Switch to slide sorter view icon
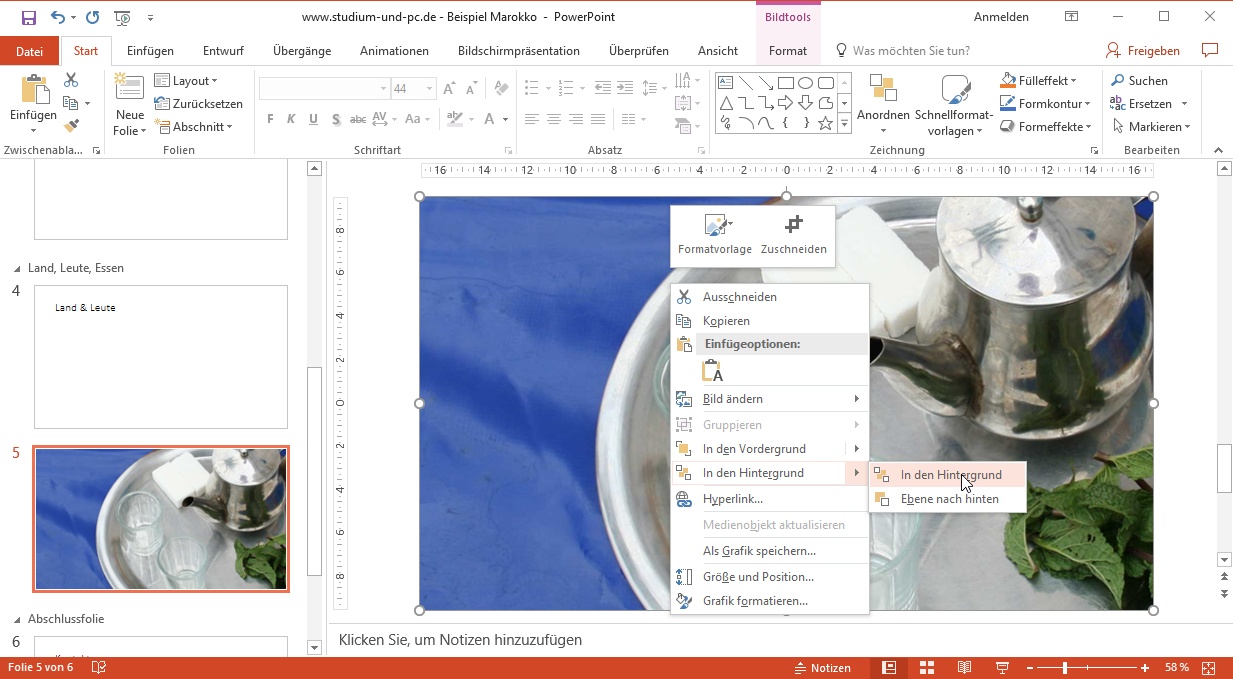This screenshot has height=679, width=1233. (927, 667)
